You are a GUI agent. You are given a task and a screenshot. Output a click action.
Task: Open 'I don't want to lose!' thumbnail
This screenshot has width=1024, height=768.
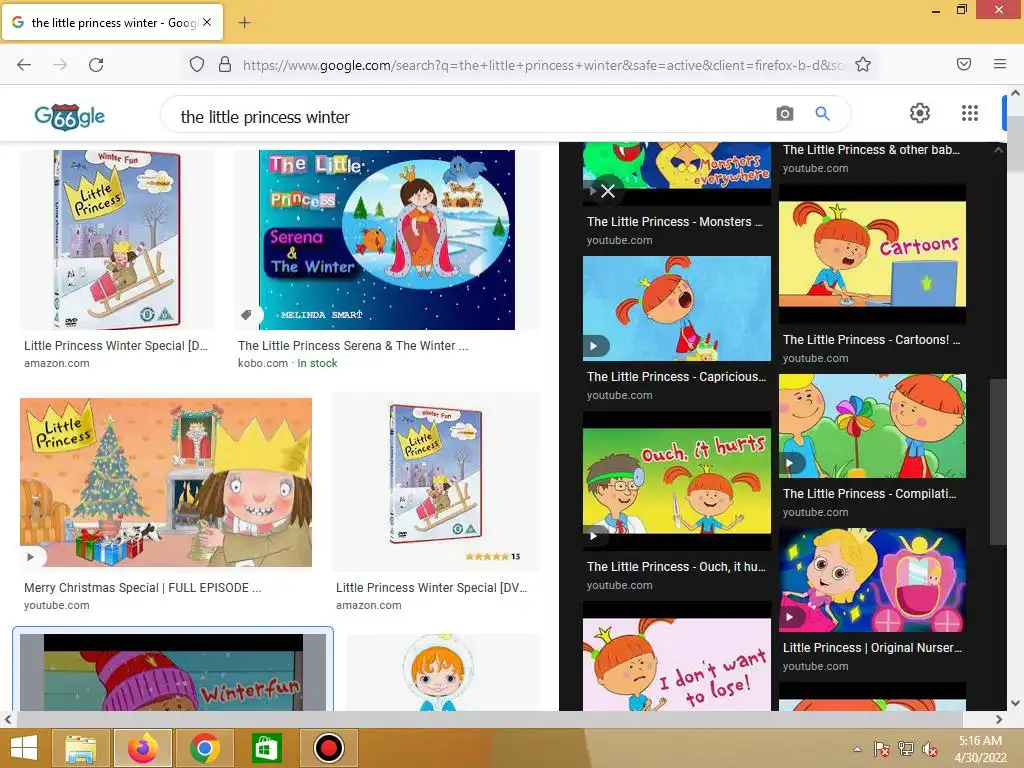click(677, 664)
